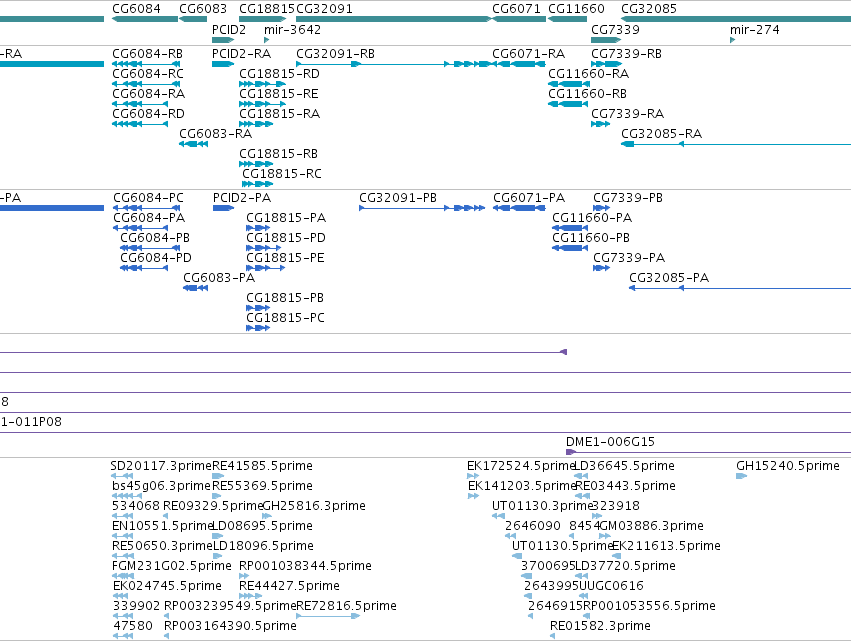Click protein CG18815-PD
This screenshot has width=851, height=641.
click(x=286, y=238)
